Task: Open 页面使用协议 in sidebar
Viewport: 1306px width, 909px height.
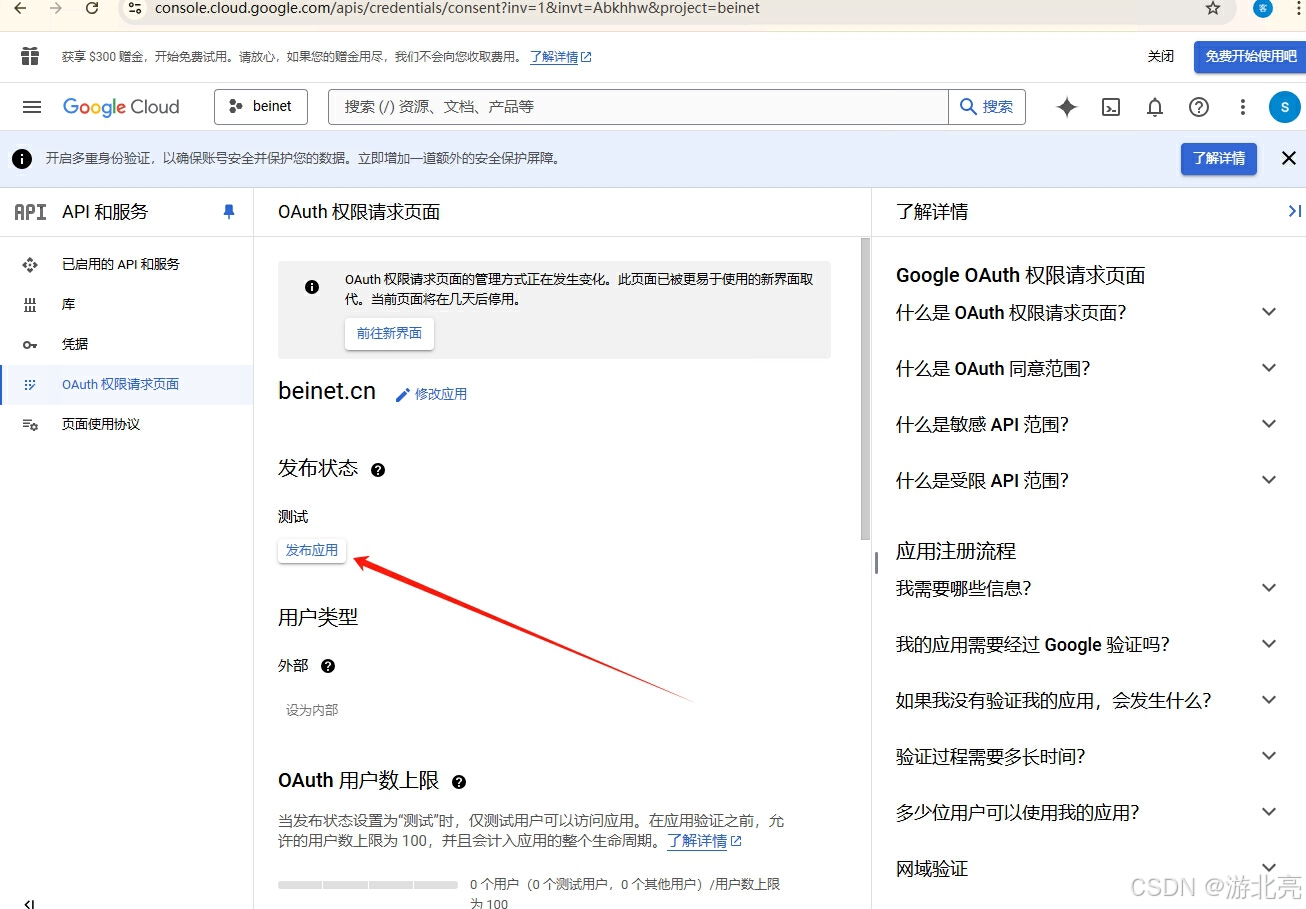Action: [127, 424]
